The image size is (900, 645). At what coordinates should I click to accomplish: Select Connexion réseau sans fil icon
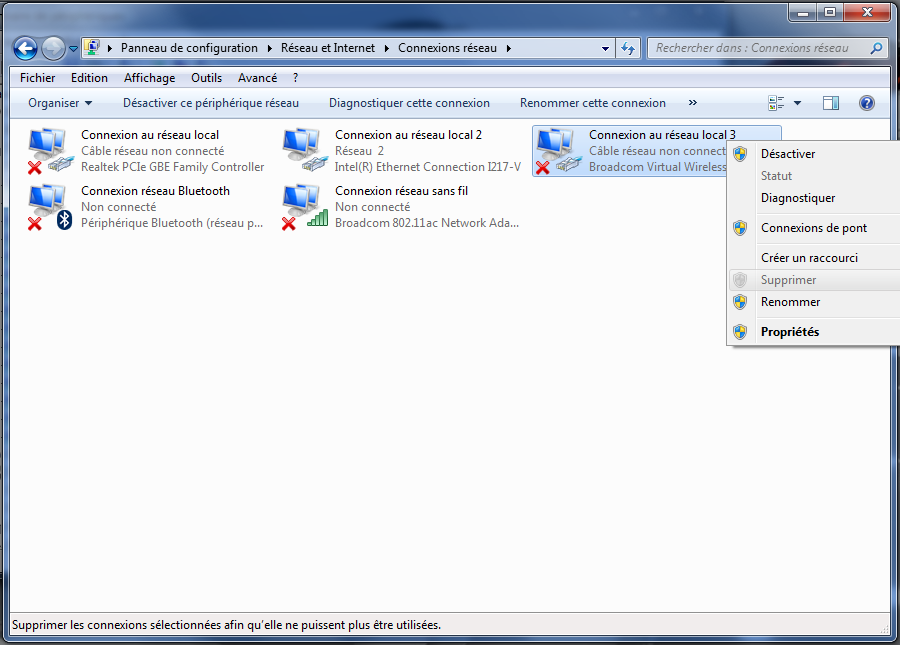(305, 207)
